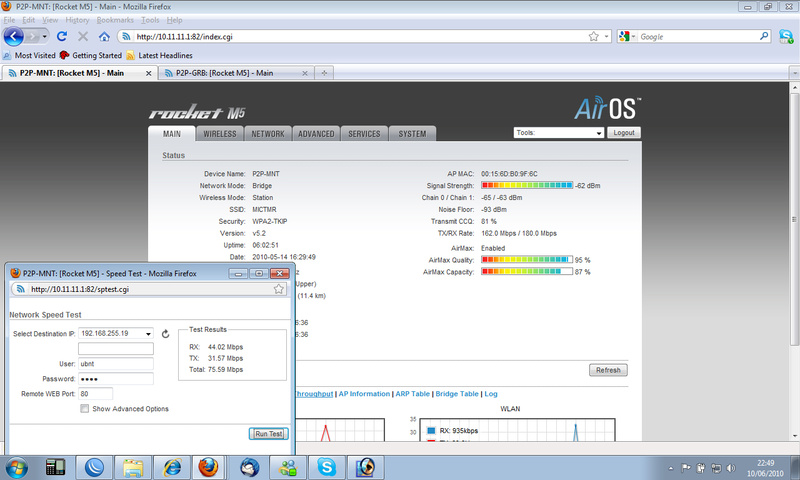The width and height of the screenshot is (800, 480).
Task: Open the WIRELESS tab in AirOS
Action: pos(220,134)
